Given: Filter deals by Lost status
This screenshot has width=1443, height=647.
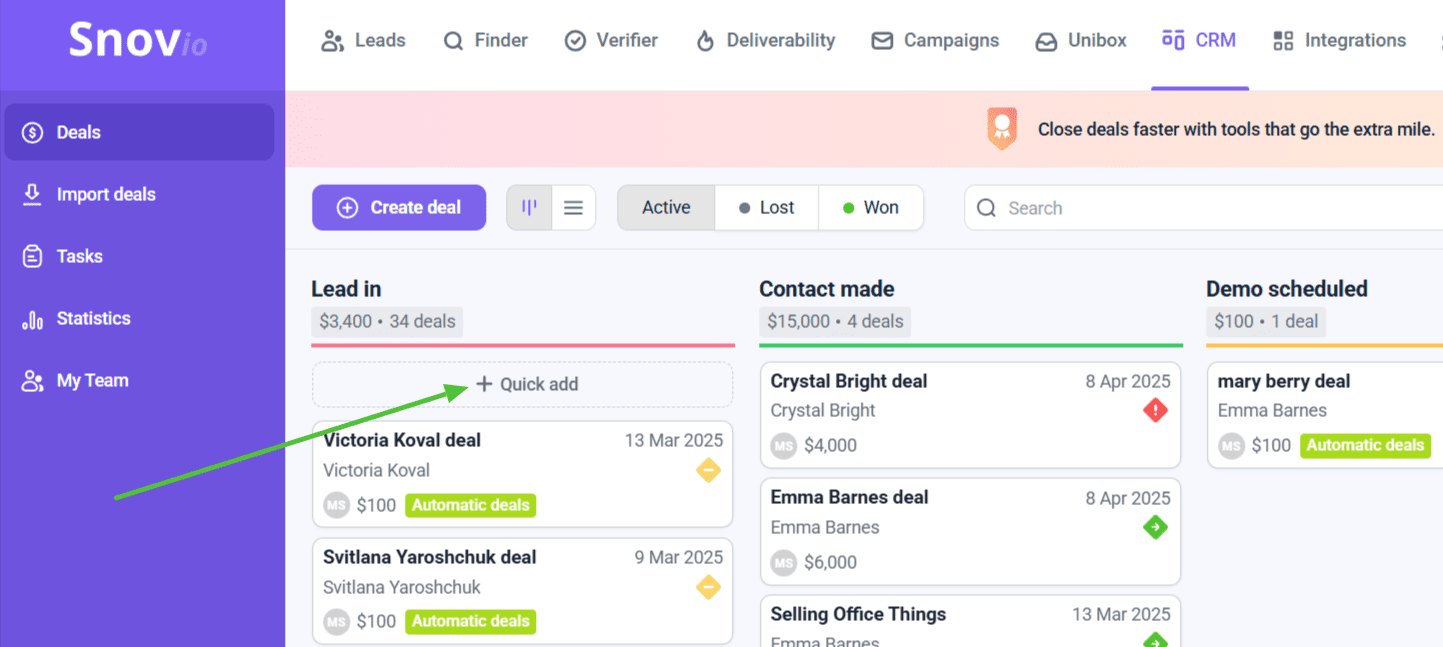Looking at the screenshot, I should 766,208.
